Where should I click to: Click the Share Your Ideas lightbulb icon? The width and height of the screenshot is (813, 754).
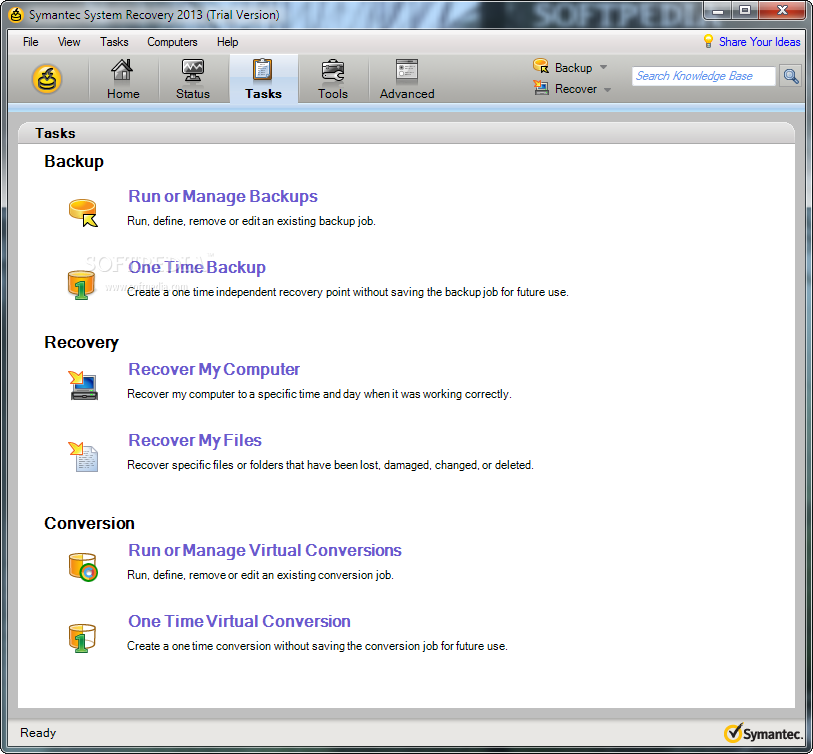(708, 41)
